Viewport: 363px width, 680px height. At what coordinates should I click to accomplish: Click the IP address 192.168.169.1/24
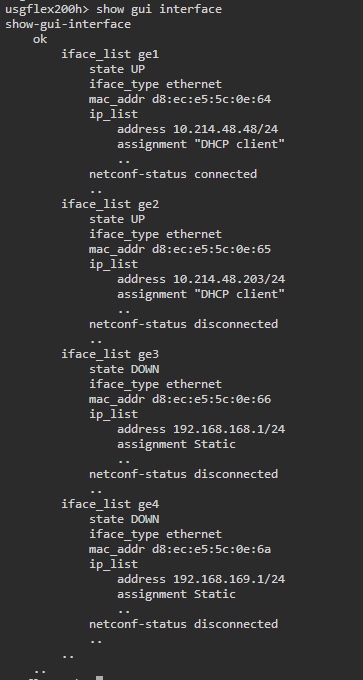[x=229, y=579]
